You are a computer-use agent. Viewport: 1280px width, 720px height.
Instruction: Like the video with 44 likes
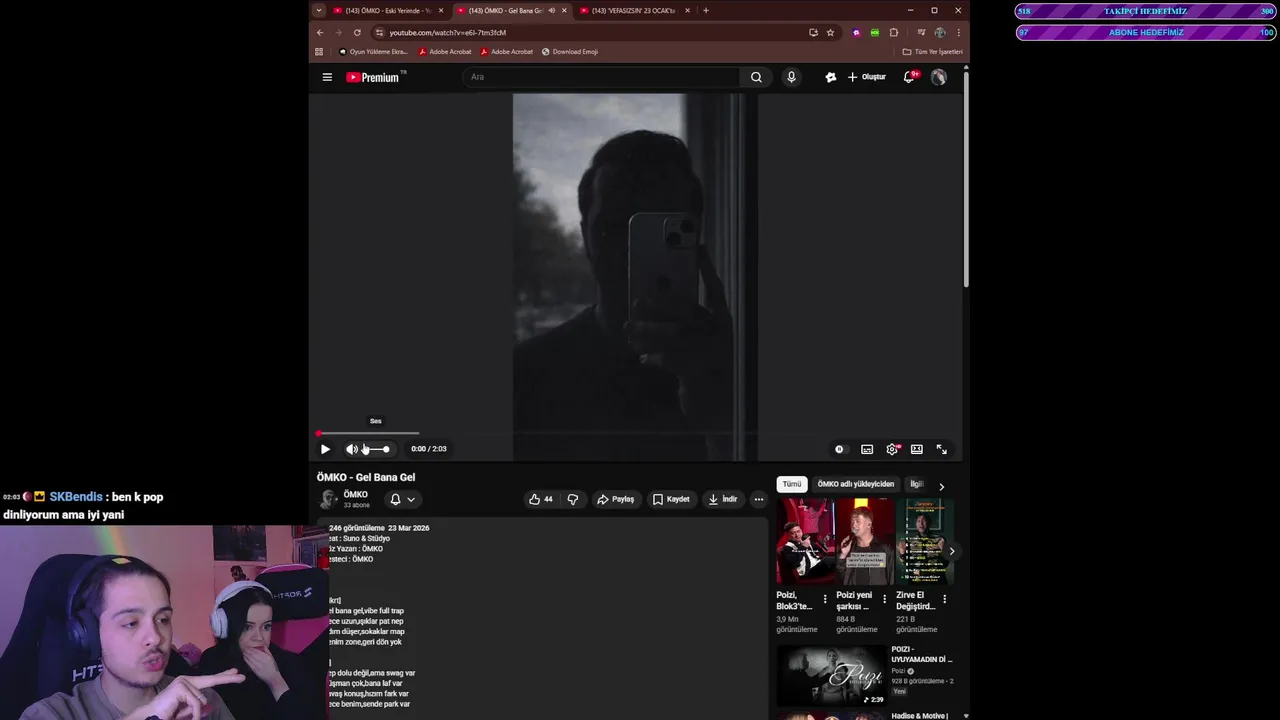click(x=541, y=499)
